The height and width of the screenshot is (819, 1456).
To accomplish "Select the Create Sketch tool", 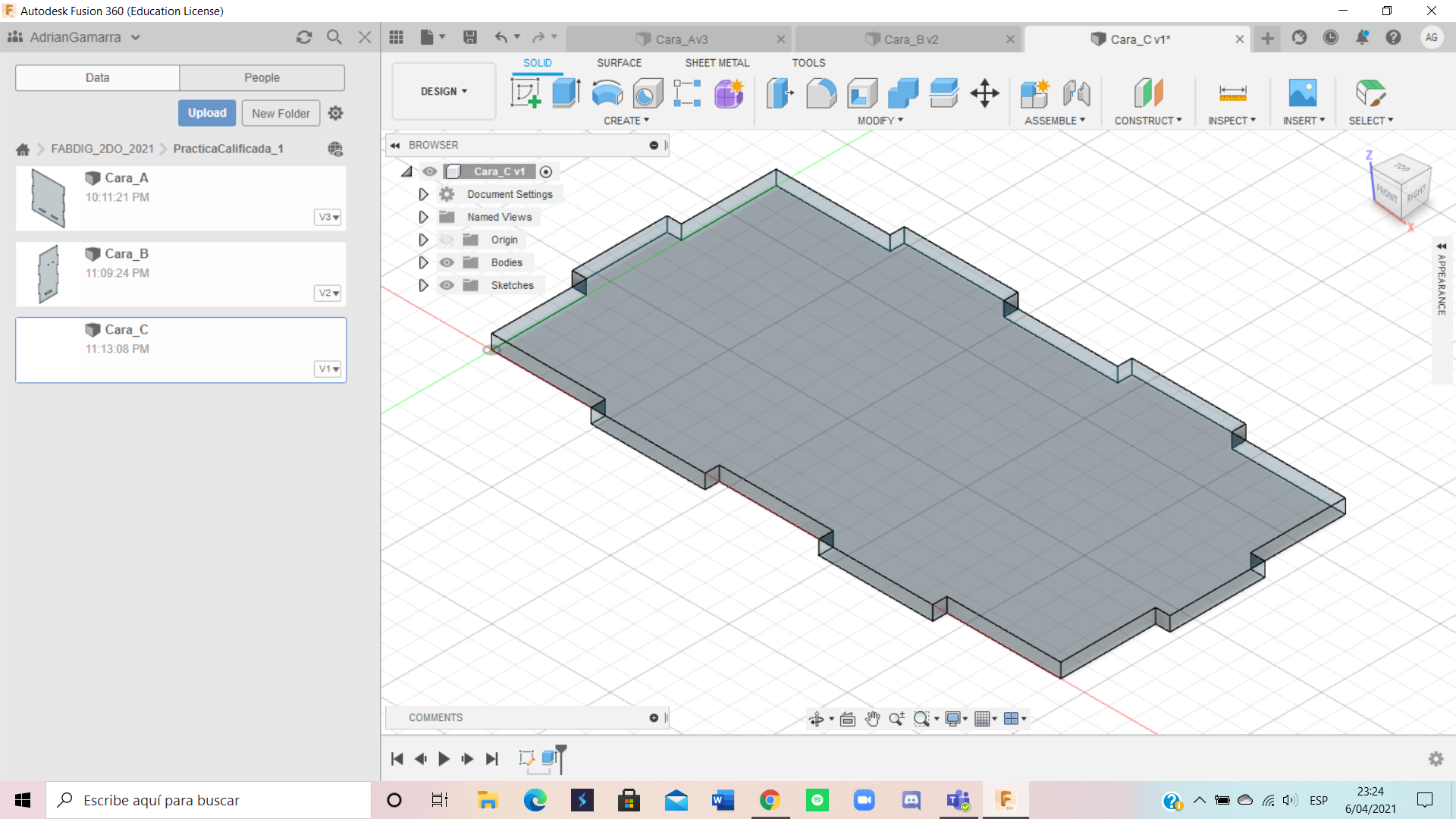I will 526,93.
